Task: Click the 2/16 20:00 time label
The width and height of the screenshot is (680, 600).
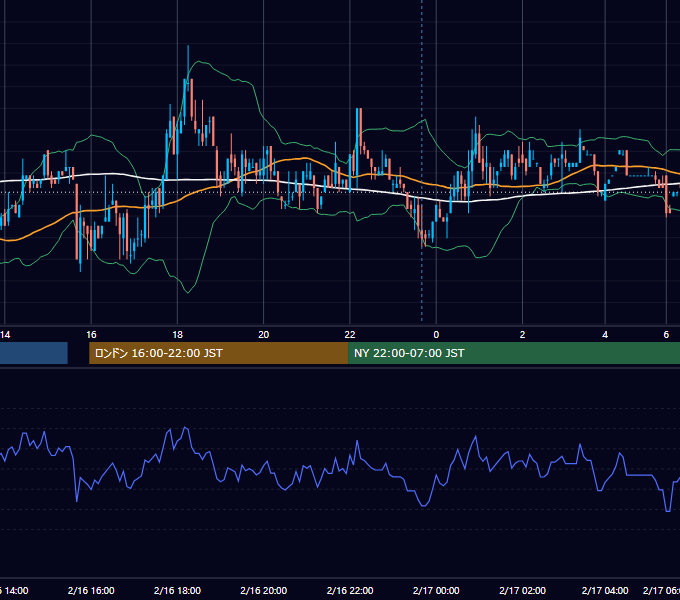Action: pos(264,590)
